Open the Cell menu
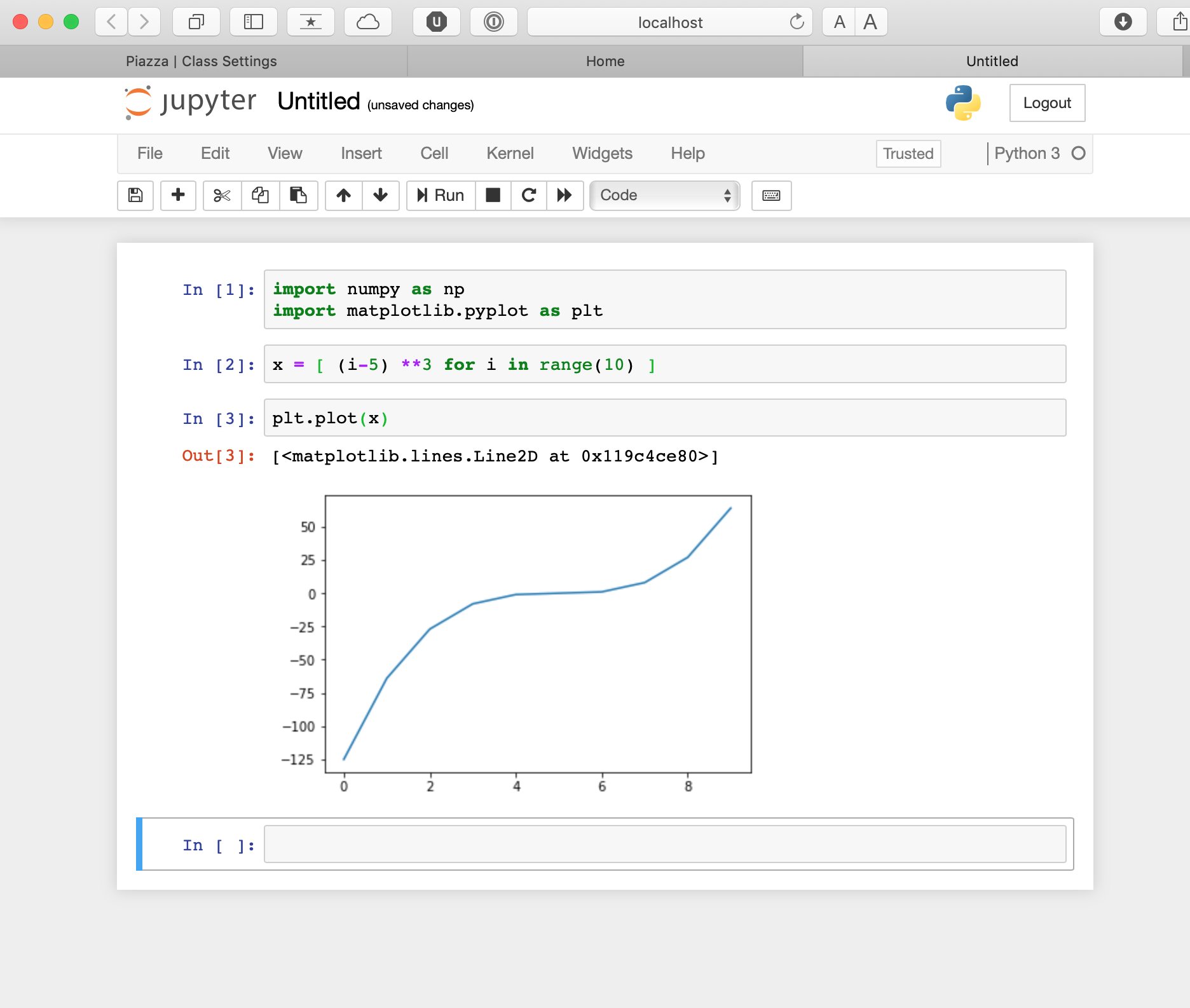 coord(434,153)
